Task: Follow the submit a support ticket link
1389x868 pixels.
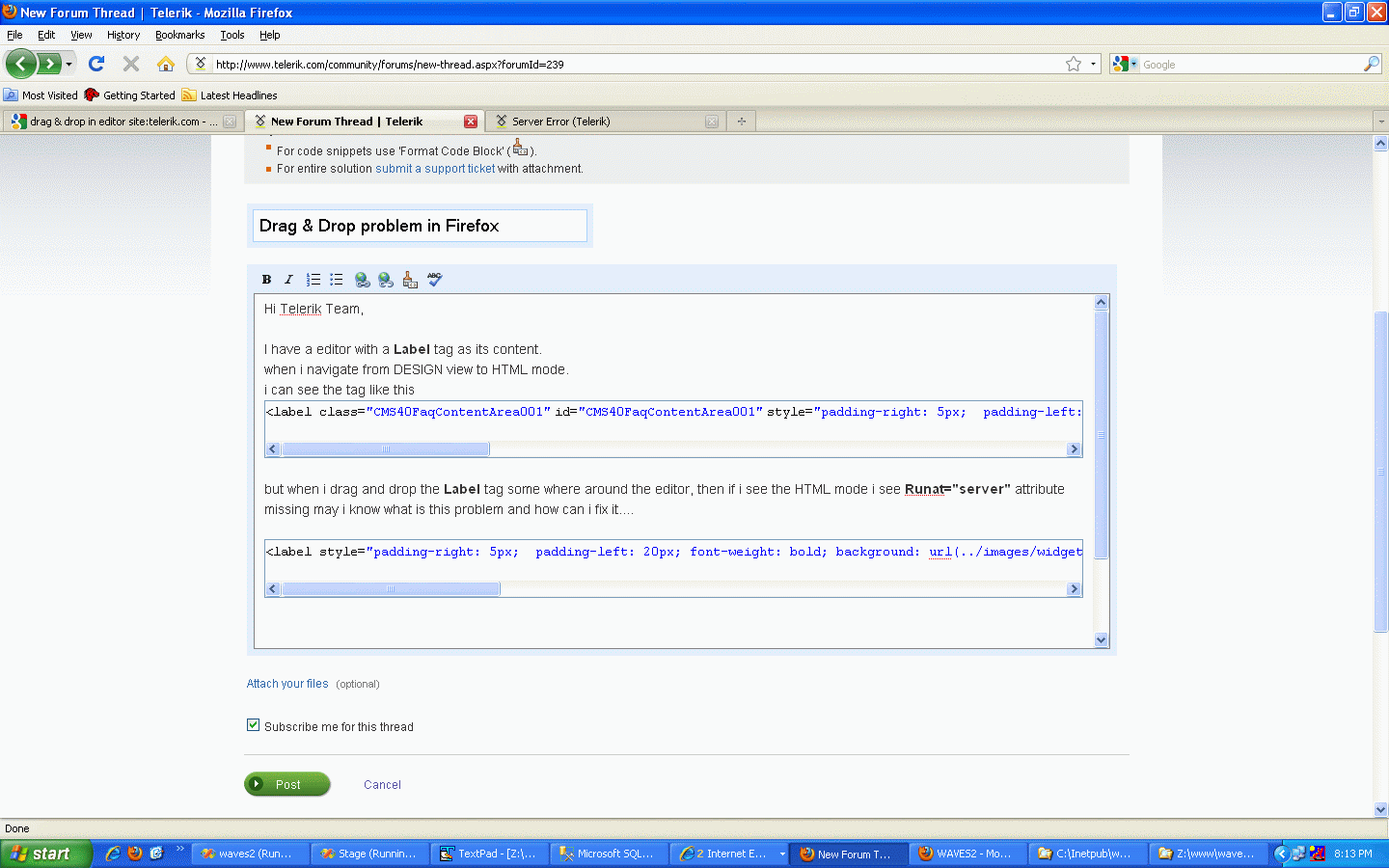Action: (435, 169)
